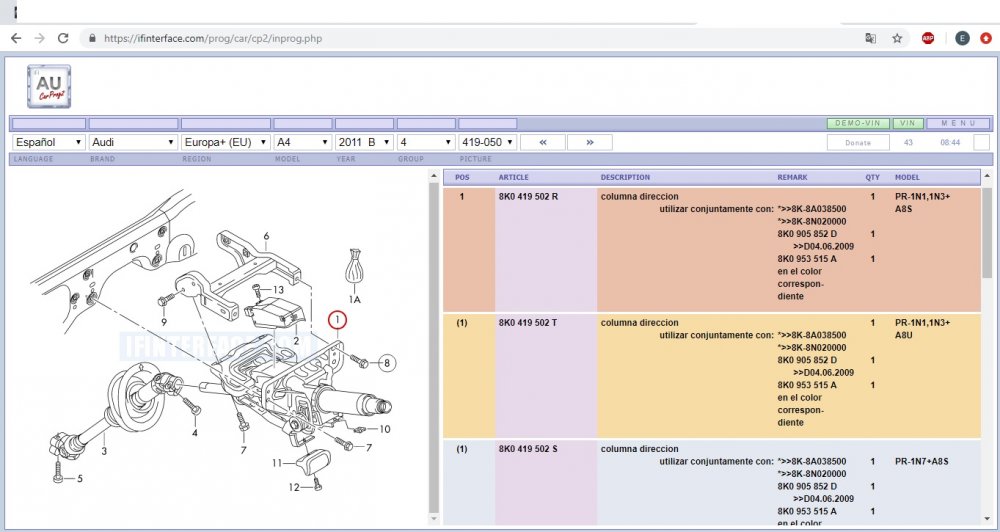Click part number 9 in diagram
Image resolution: width=1000 pixels, height=532 pixels.
(164, 322)
